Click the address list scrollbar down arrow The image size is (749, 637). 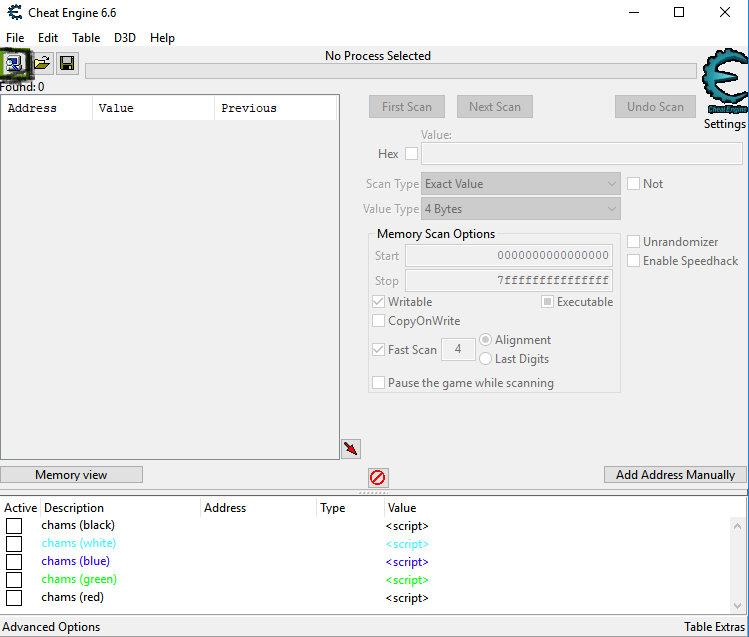pos(738,605)
